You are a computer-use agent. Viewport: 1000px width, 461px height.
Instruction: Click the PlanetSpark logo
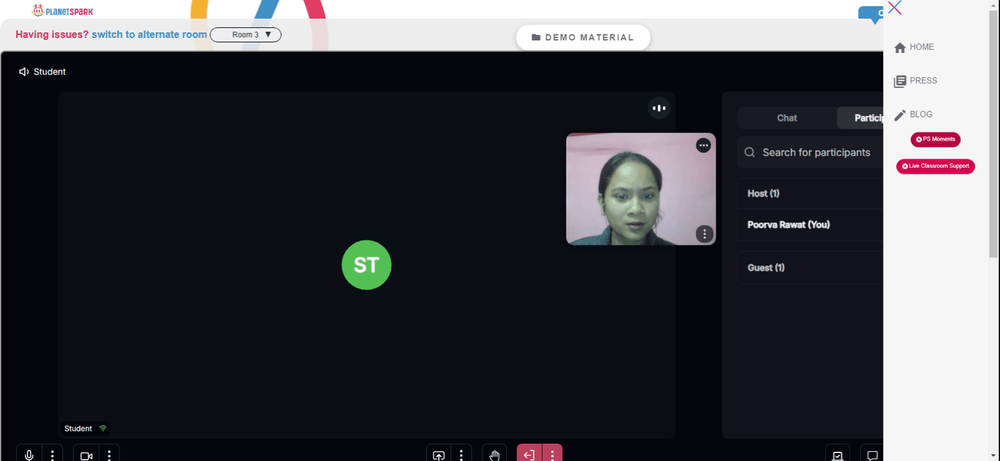(62, 10)
